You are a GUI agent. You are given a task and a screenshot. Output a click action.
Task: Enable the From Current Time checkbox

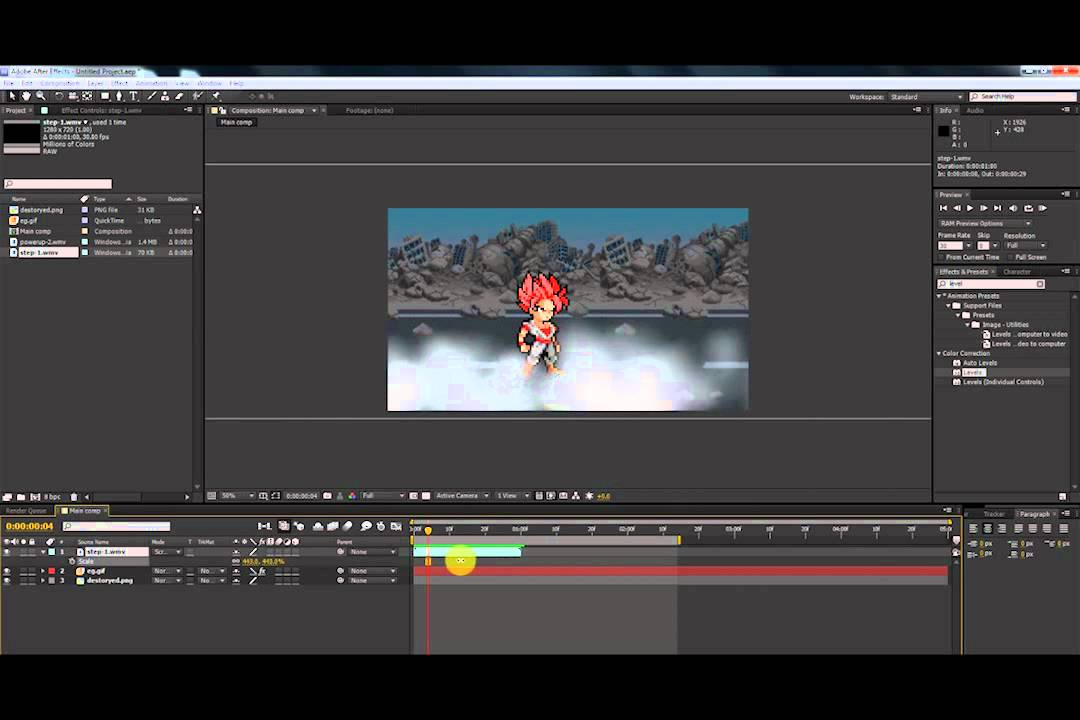tap(941, 257)
